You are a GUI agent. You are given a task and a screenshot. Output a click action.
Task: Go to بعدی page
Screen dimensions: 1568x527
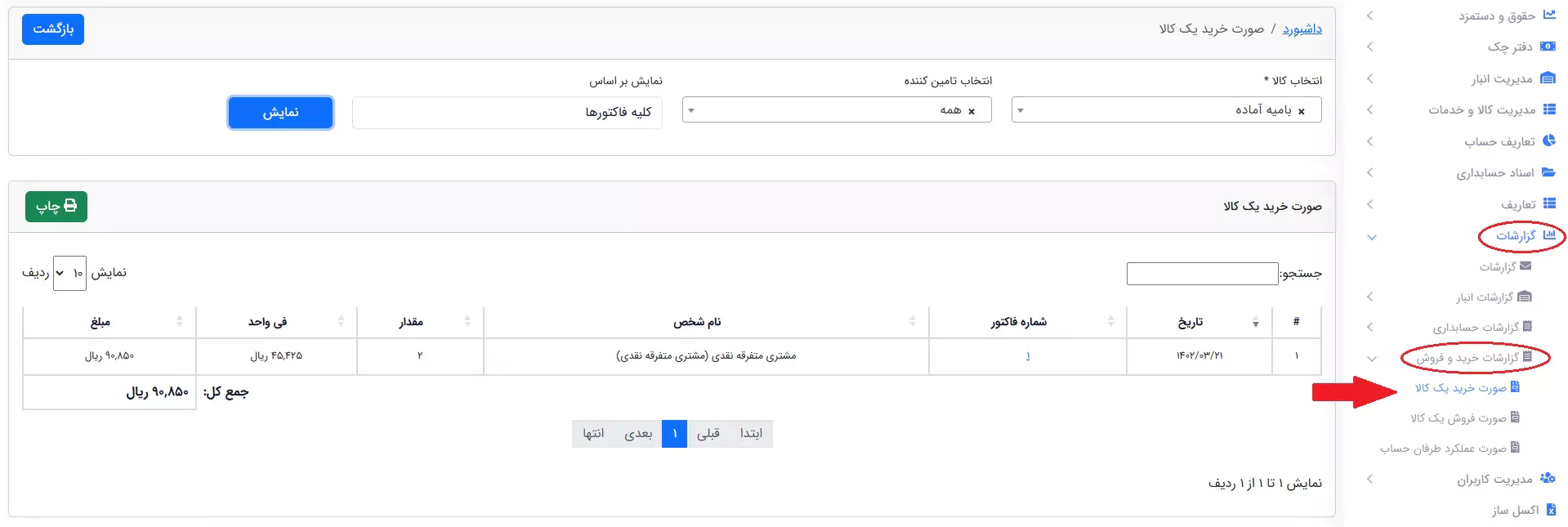pyautogui.click(x=638, y=433)
